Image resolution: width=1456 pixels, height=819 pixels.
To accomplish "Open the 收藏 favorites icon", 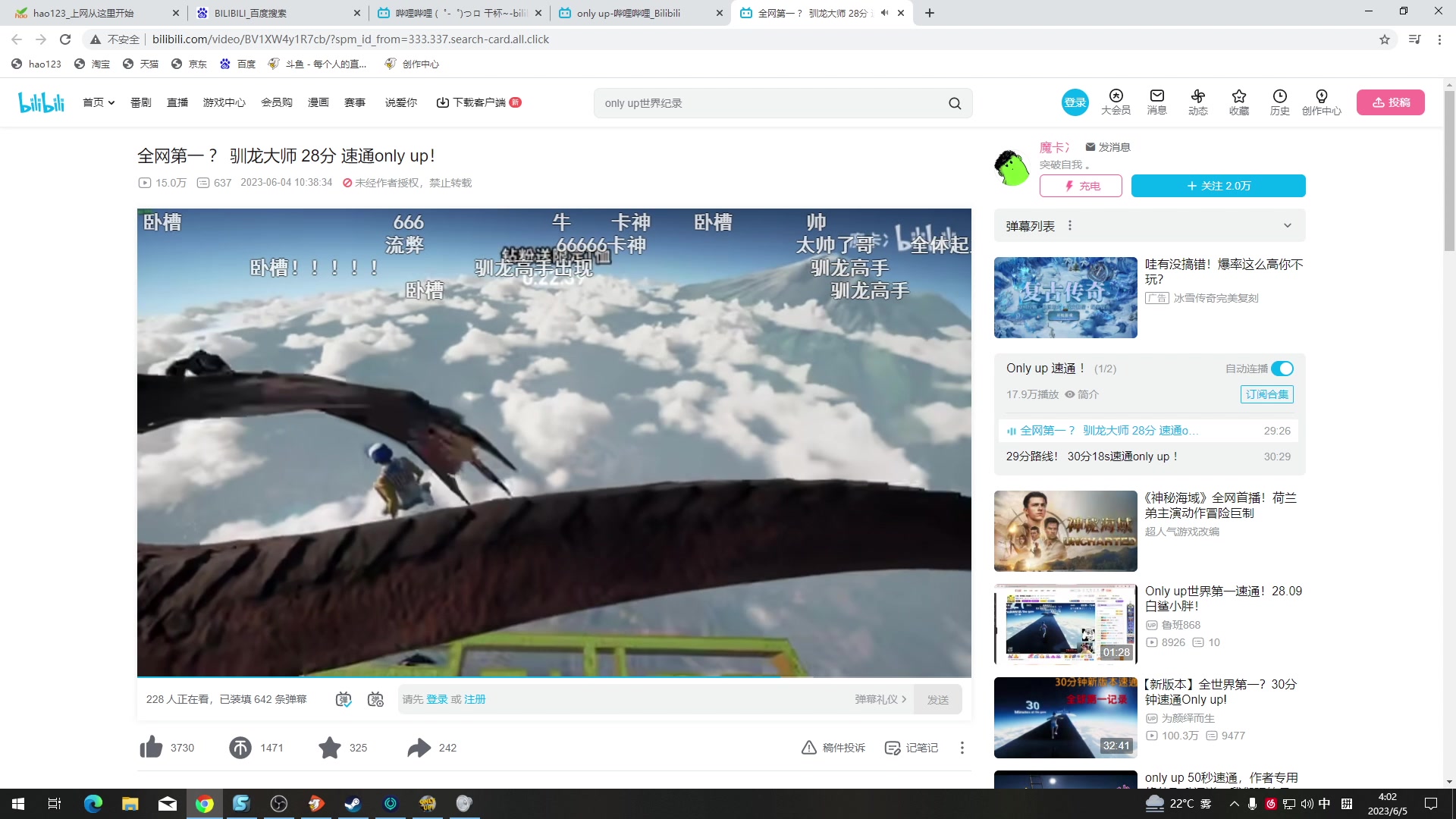I will [x=1238, y=102].
